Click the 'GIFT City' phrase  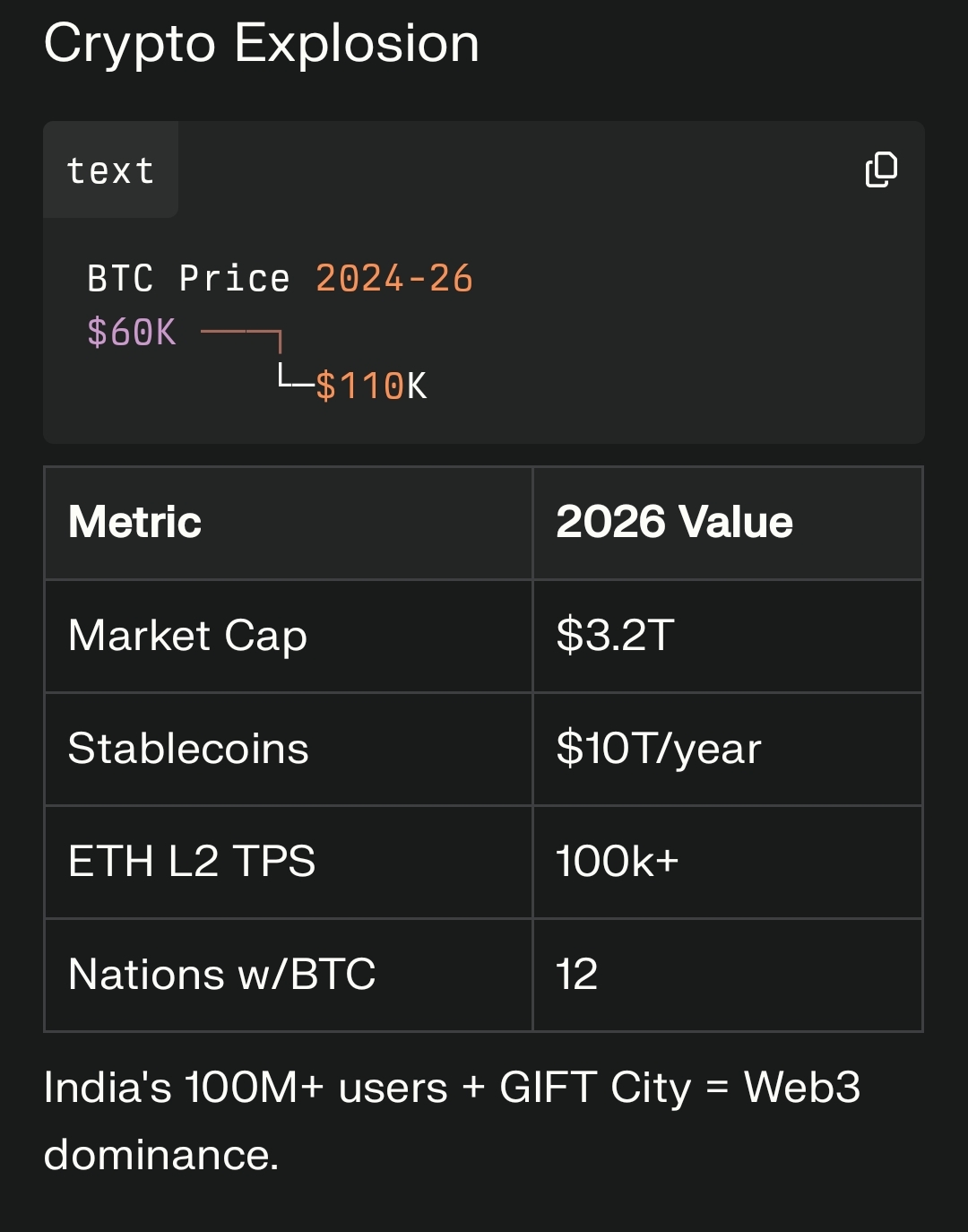pyautogui.click(x=595, y=1088)
